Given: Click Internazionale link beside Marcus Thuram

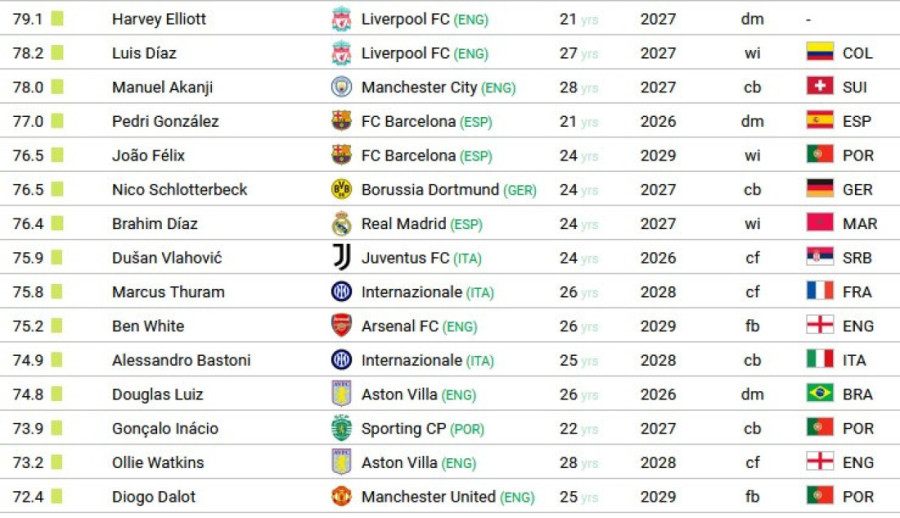Looking at the screenshot, I should click(411, 292).
